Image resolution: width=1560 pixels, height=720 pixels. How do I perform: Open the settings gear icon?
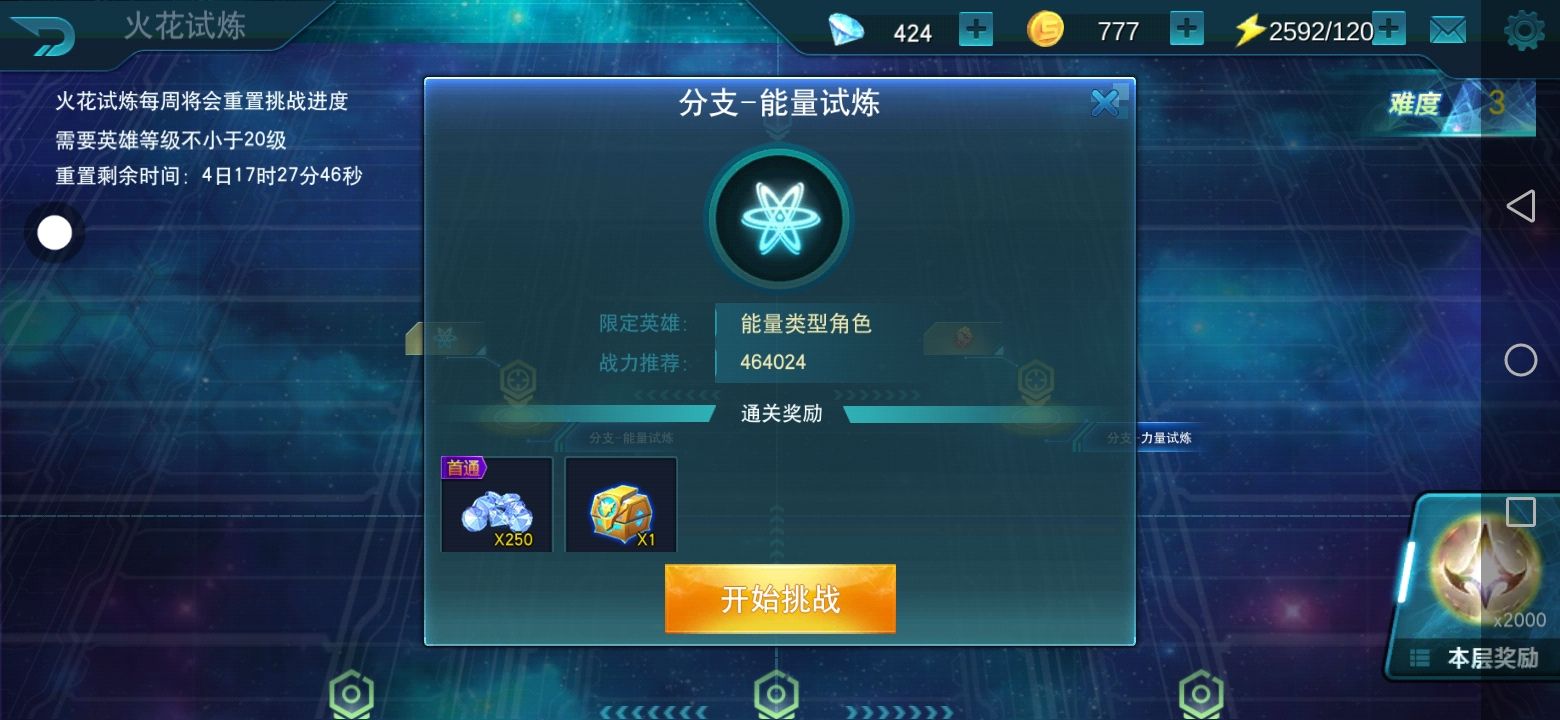pyautogui.click(x=1524, y=31)
